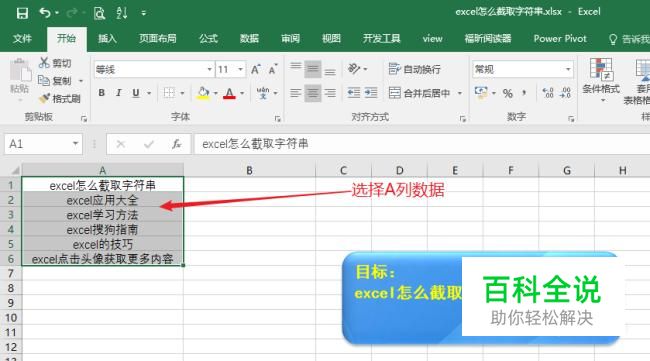This screenshot has width=650, height=361.
Task: Toggle align text left
Action: (x=296, y=93)
